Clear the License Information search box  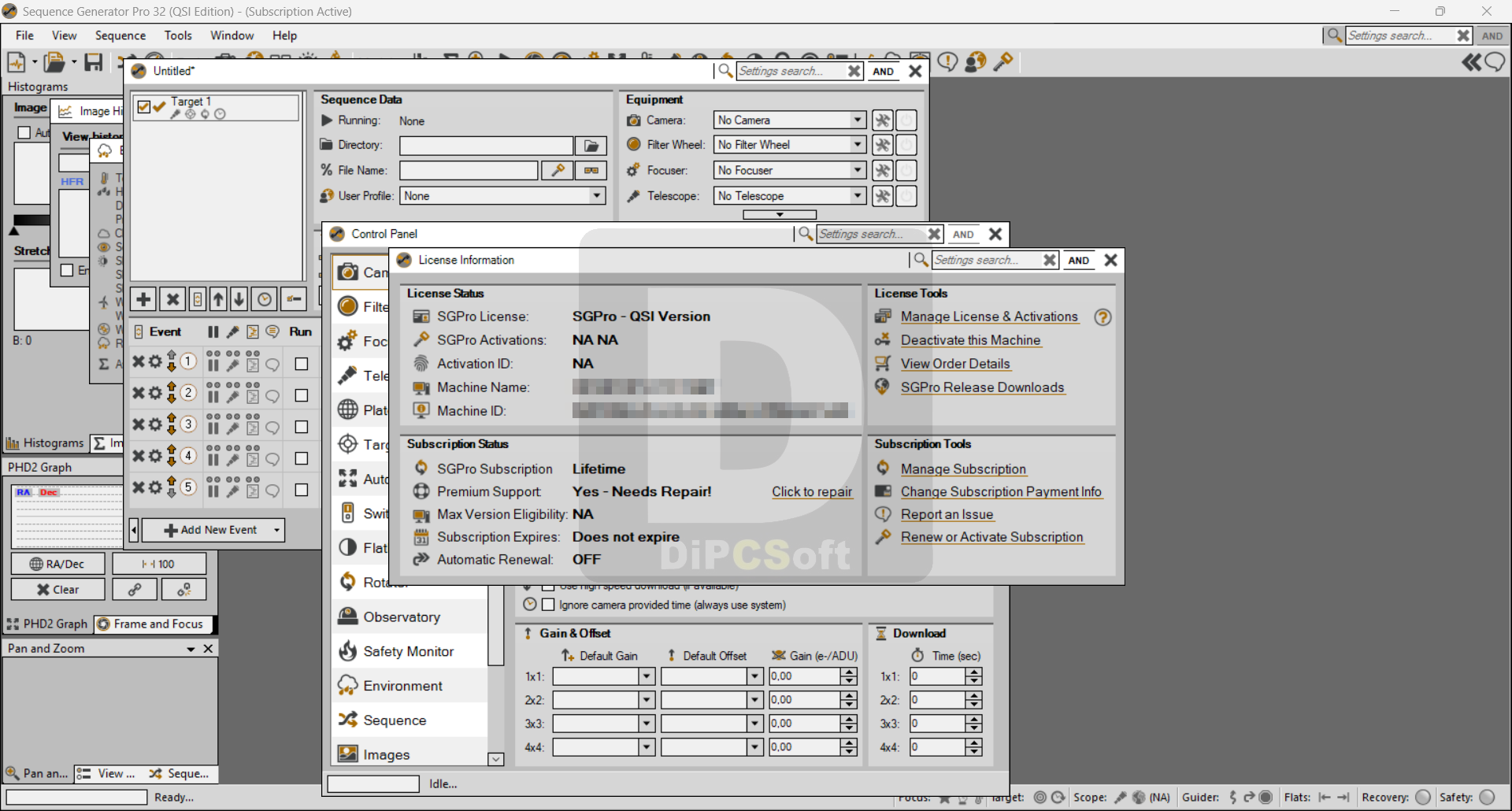(1049, 261)
